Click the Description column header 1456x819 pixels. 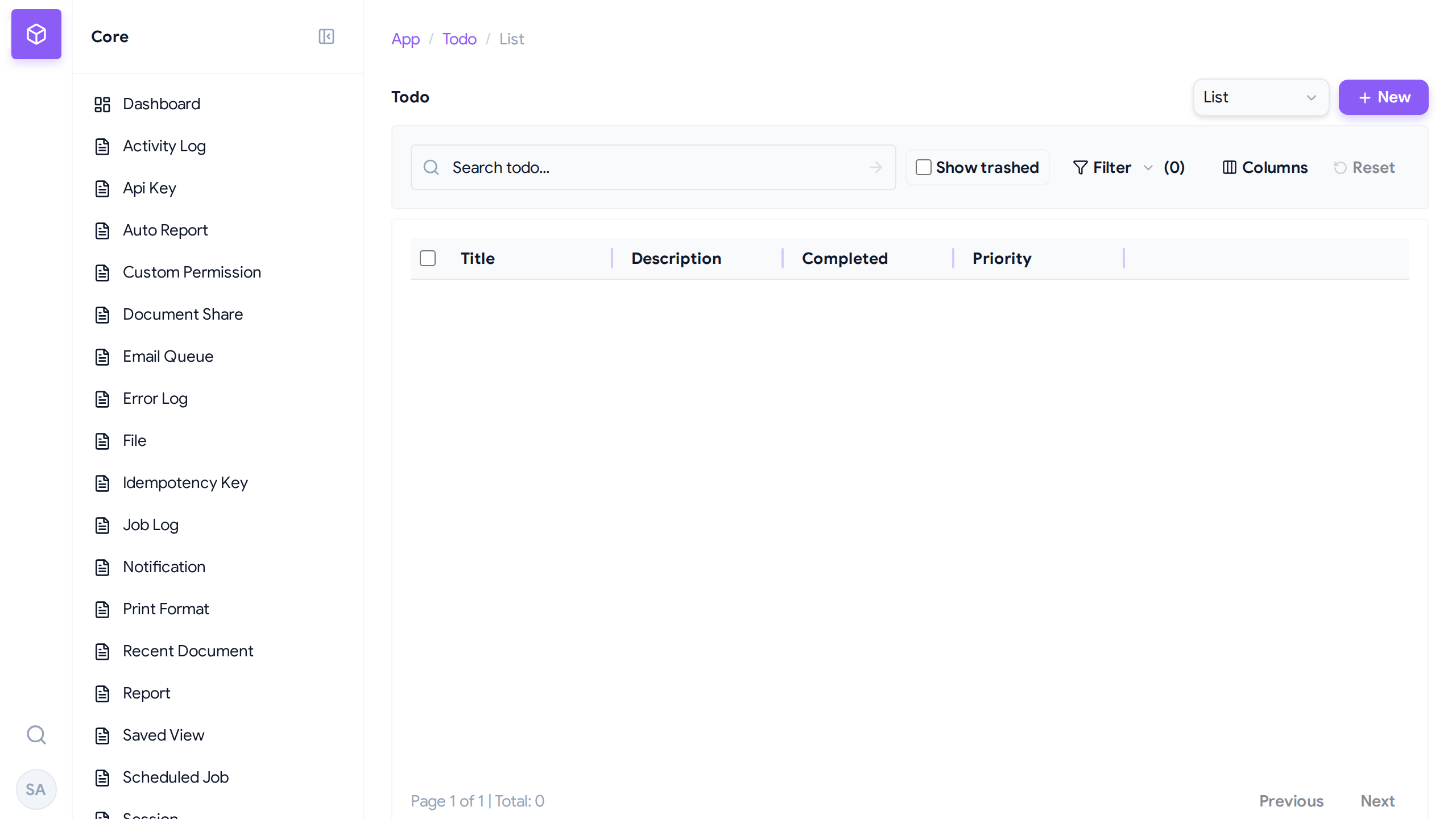click(x=676, y=258)
